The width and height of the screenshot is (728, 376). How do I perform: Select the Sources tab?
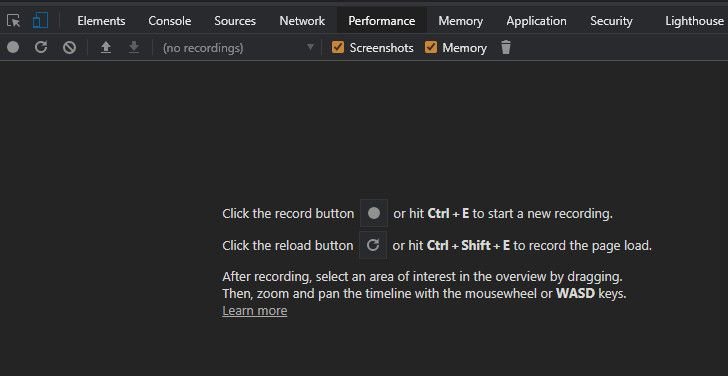coord(235,21)
